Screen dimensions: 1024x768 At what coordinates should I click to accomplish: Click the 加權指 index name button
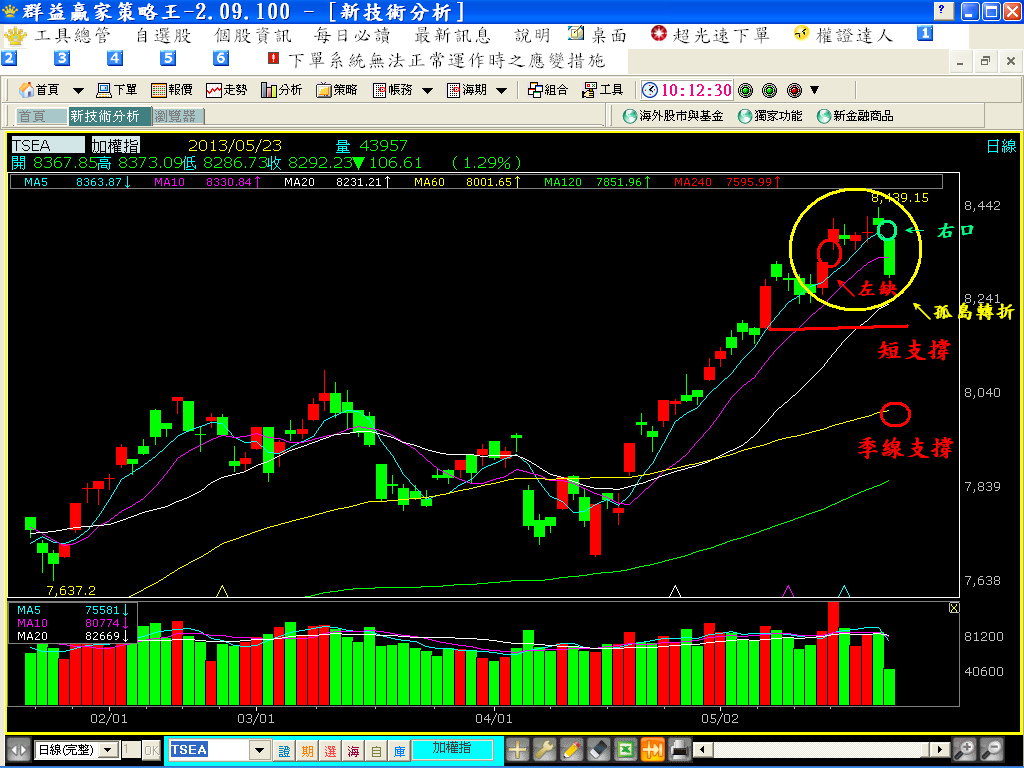[x=453, y=749]
